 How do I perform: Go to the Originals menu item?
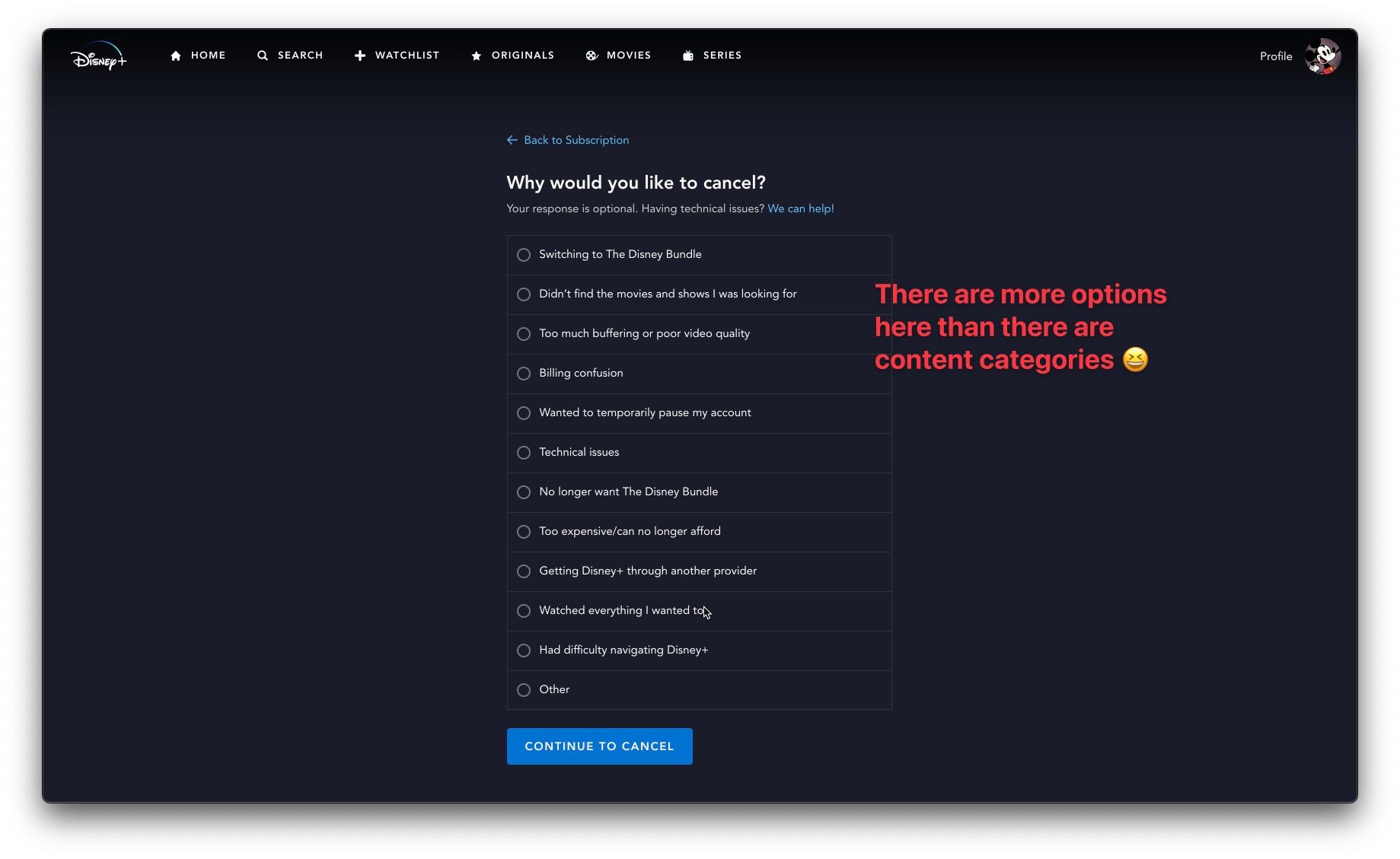click(x=522, y=56)
